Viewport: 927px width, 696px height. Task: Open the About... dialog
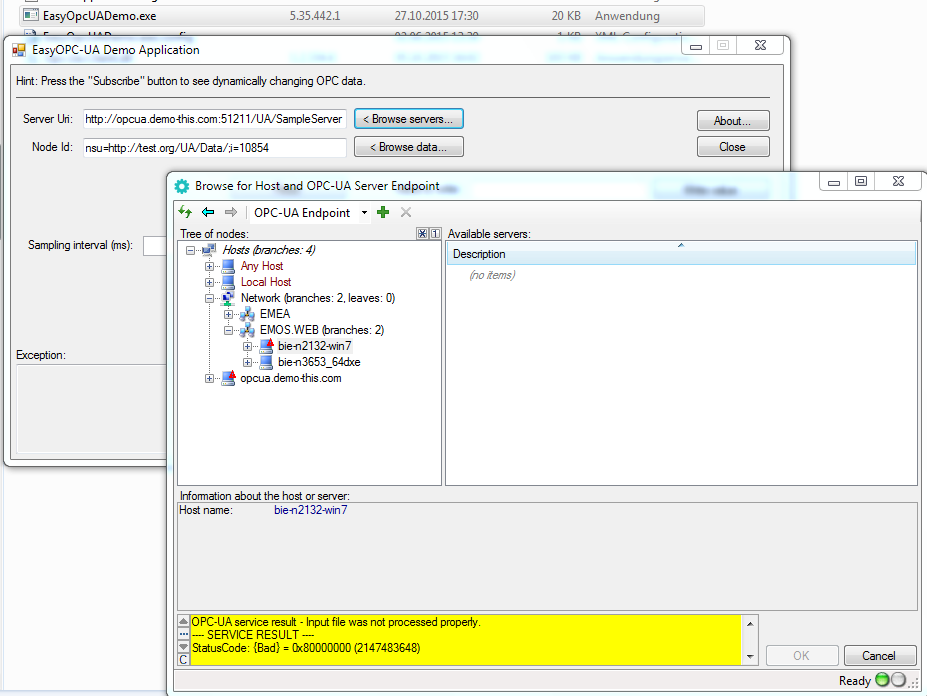click(733, 121)
